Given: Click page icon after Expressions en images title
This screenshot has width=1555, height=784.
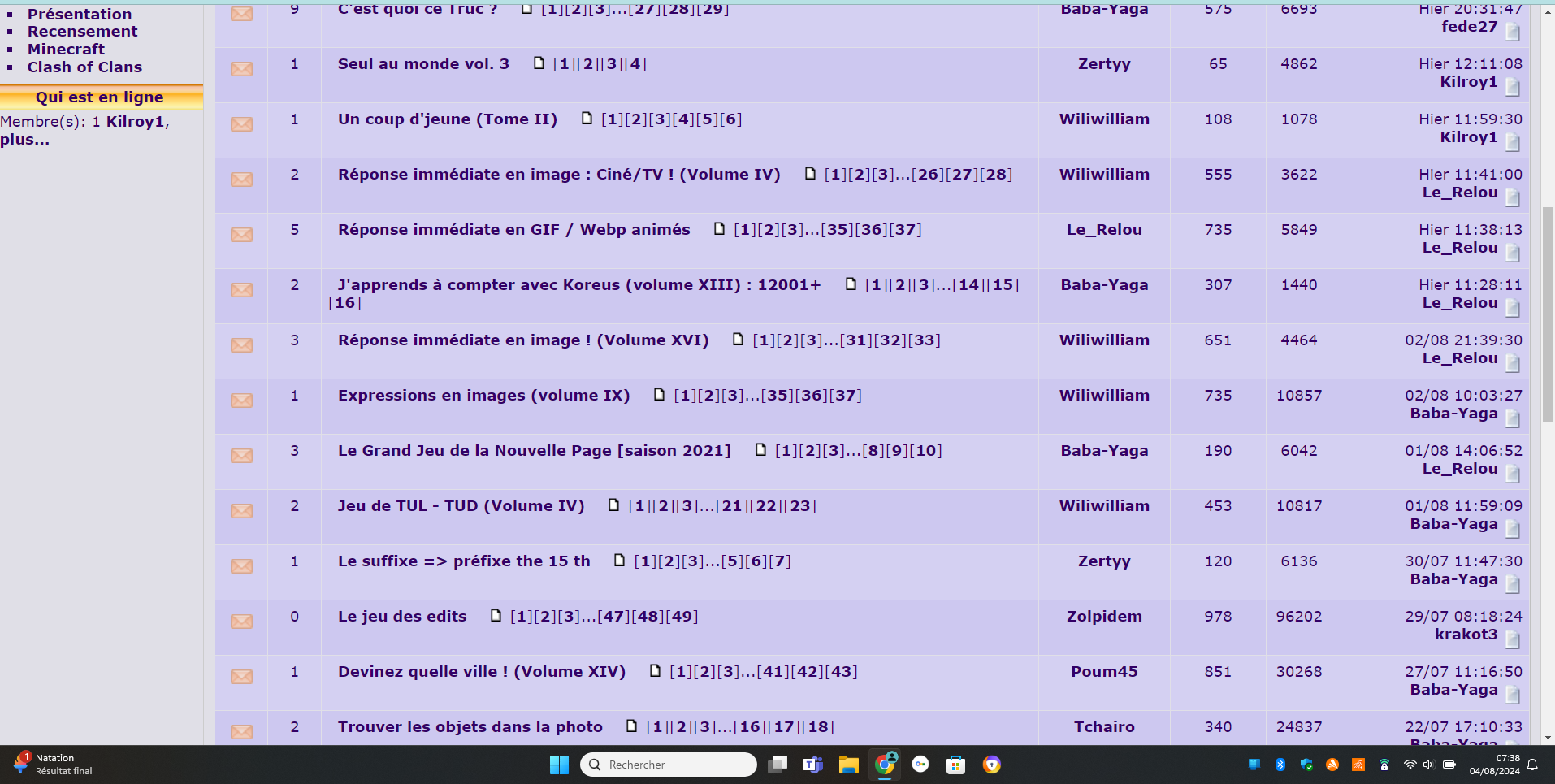Looking at the screenshot, I should pos(659,395).
